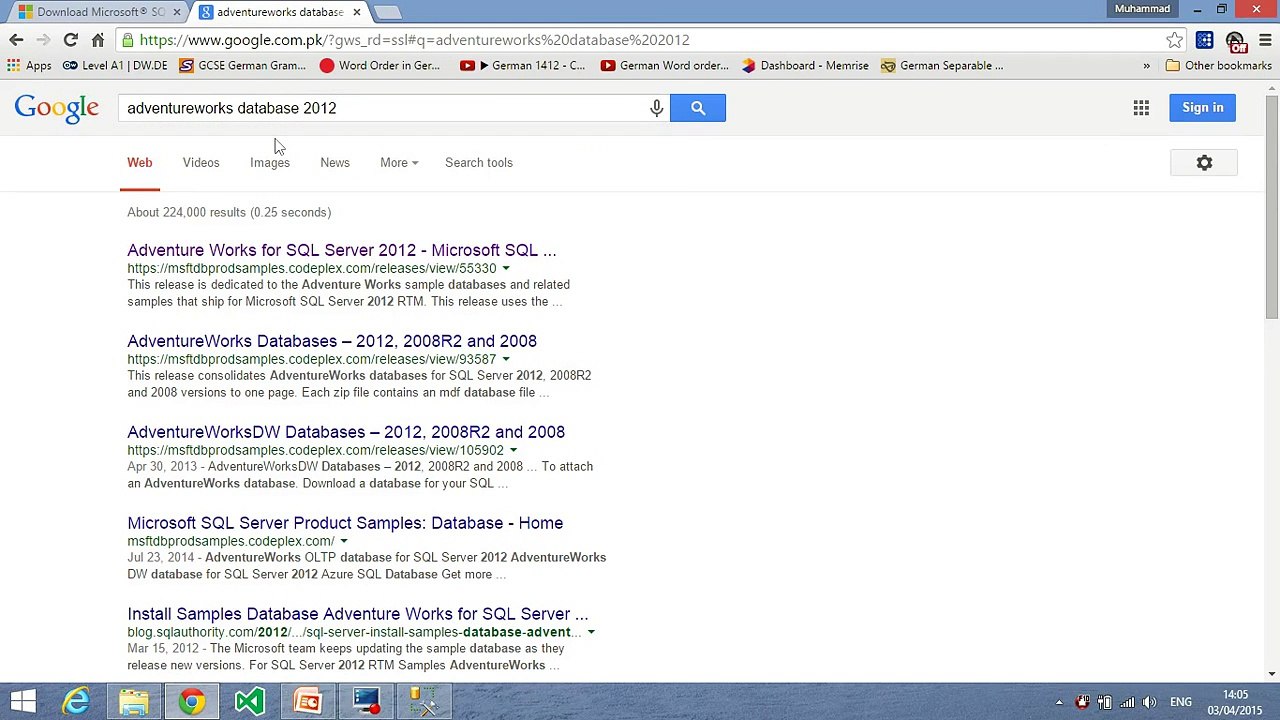Screen dimensions: 1280x720
Task: Open AdventureWorks Databases – 2012, 2008R2 and 2008 result
Action: pos(332,341)
